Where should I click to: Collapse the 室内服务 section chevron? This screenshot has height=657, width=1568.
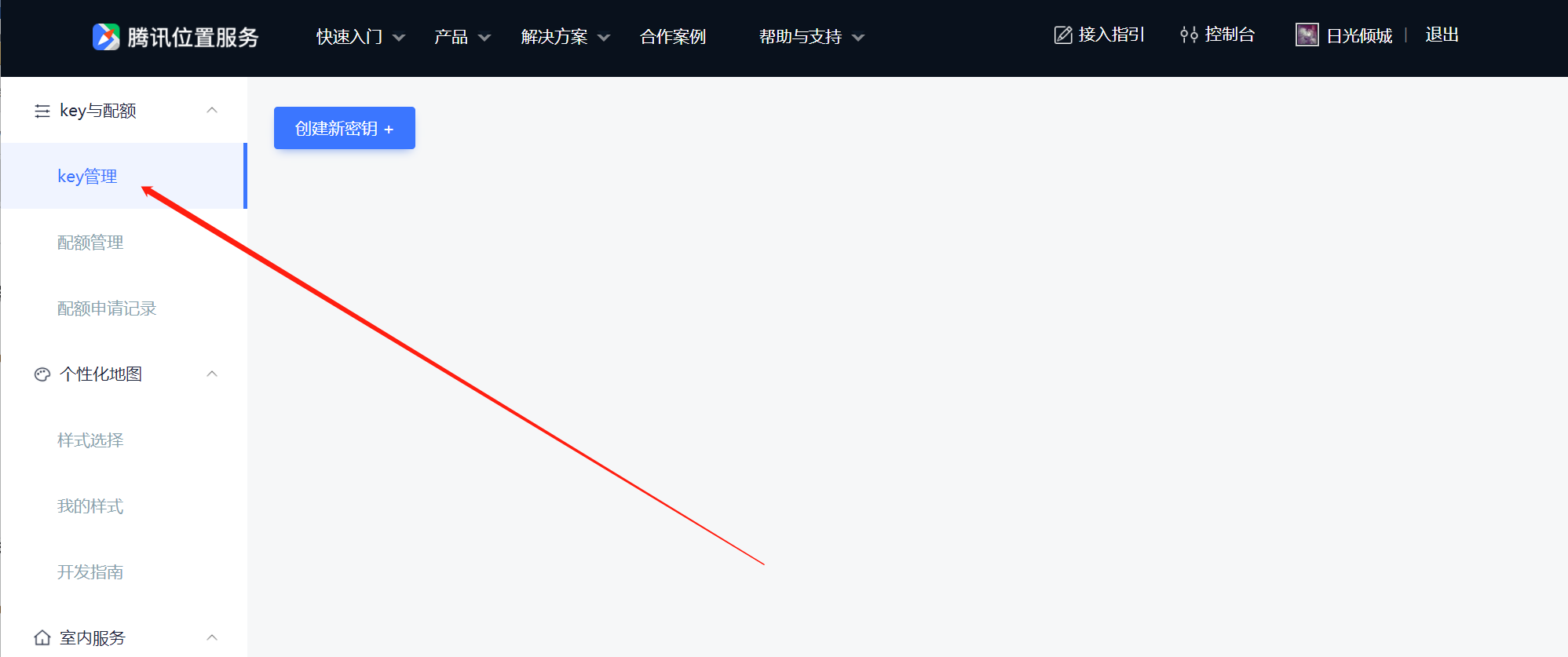click(x=212, y=637)
